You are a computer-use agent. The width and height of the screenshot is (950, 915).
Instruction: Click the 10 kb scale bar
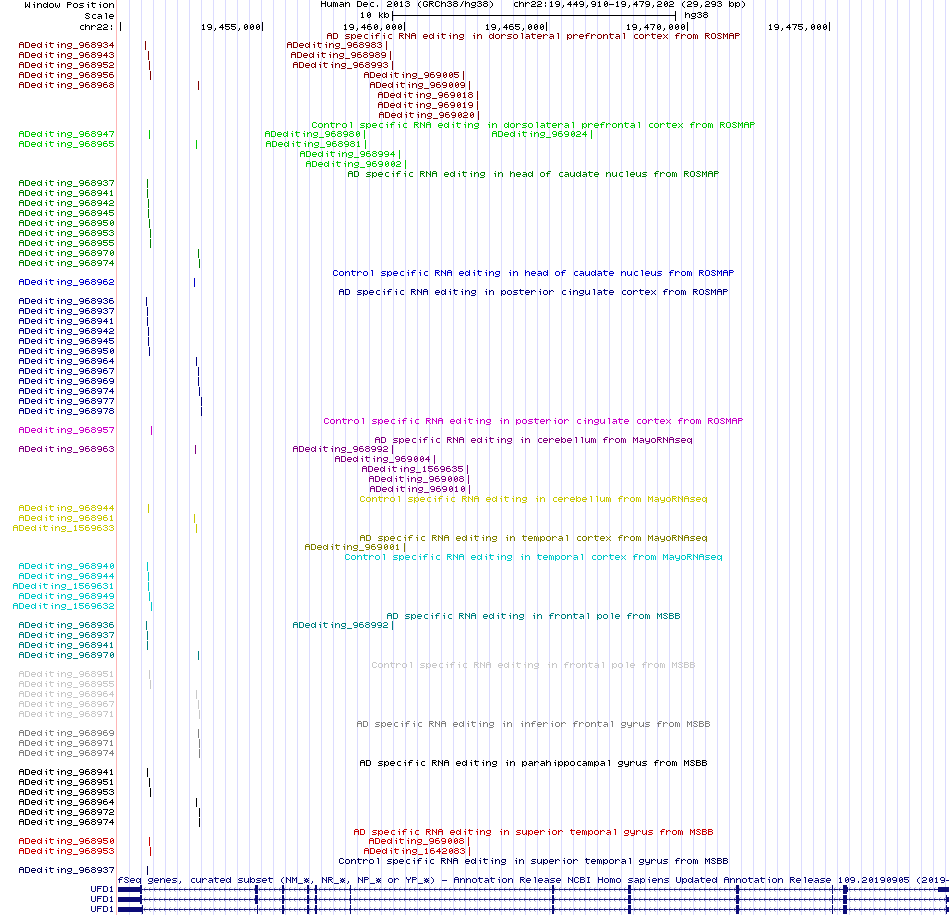[534, 15]
